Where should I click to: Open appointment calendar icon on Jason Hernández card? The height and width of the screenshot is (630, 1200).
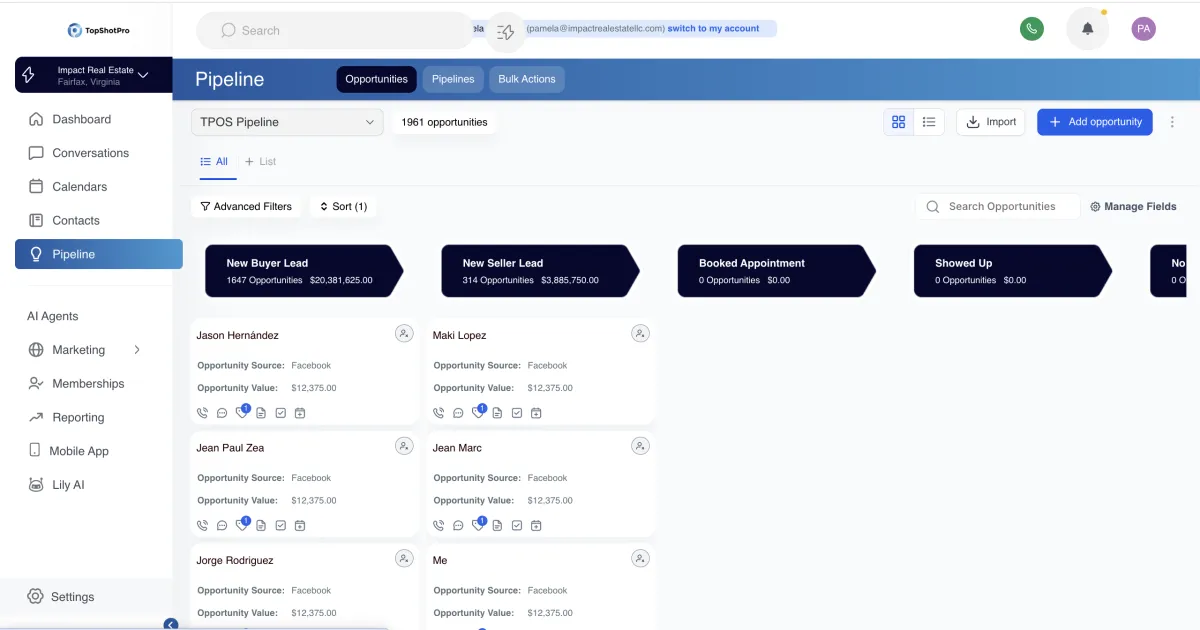coord(300,413)
